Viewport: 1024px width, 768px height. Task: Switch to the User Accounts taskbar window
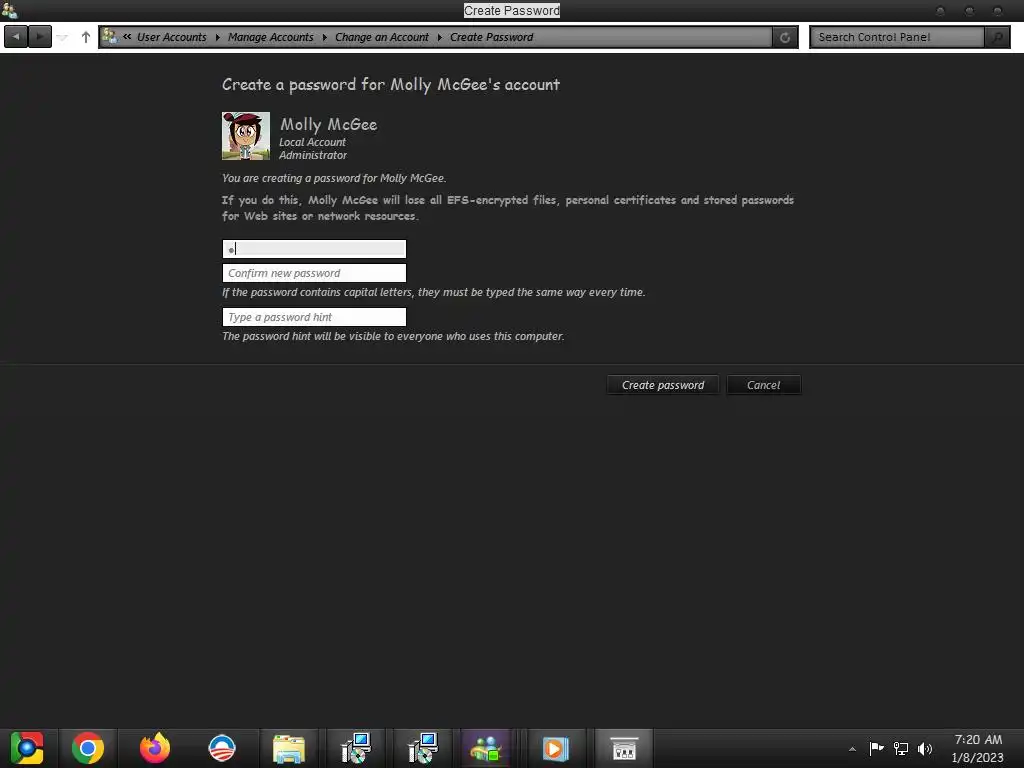tap(486, 748)
